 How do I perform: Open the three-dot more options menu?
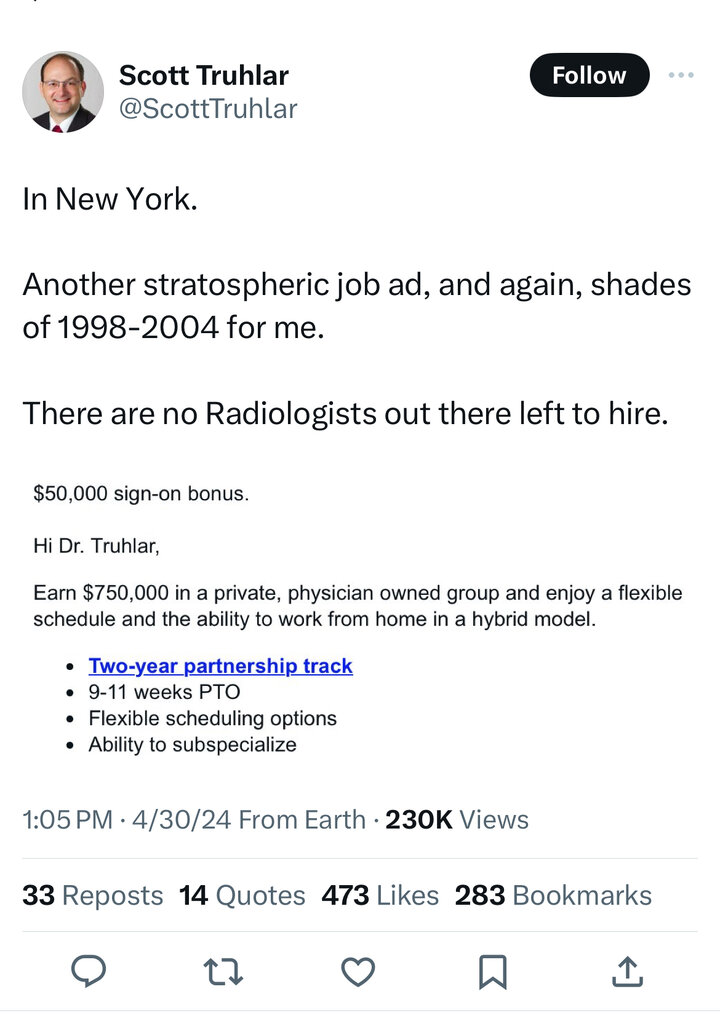tap(680, 75)
